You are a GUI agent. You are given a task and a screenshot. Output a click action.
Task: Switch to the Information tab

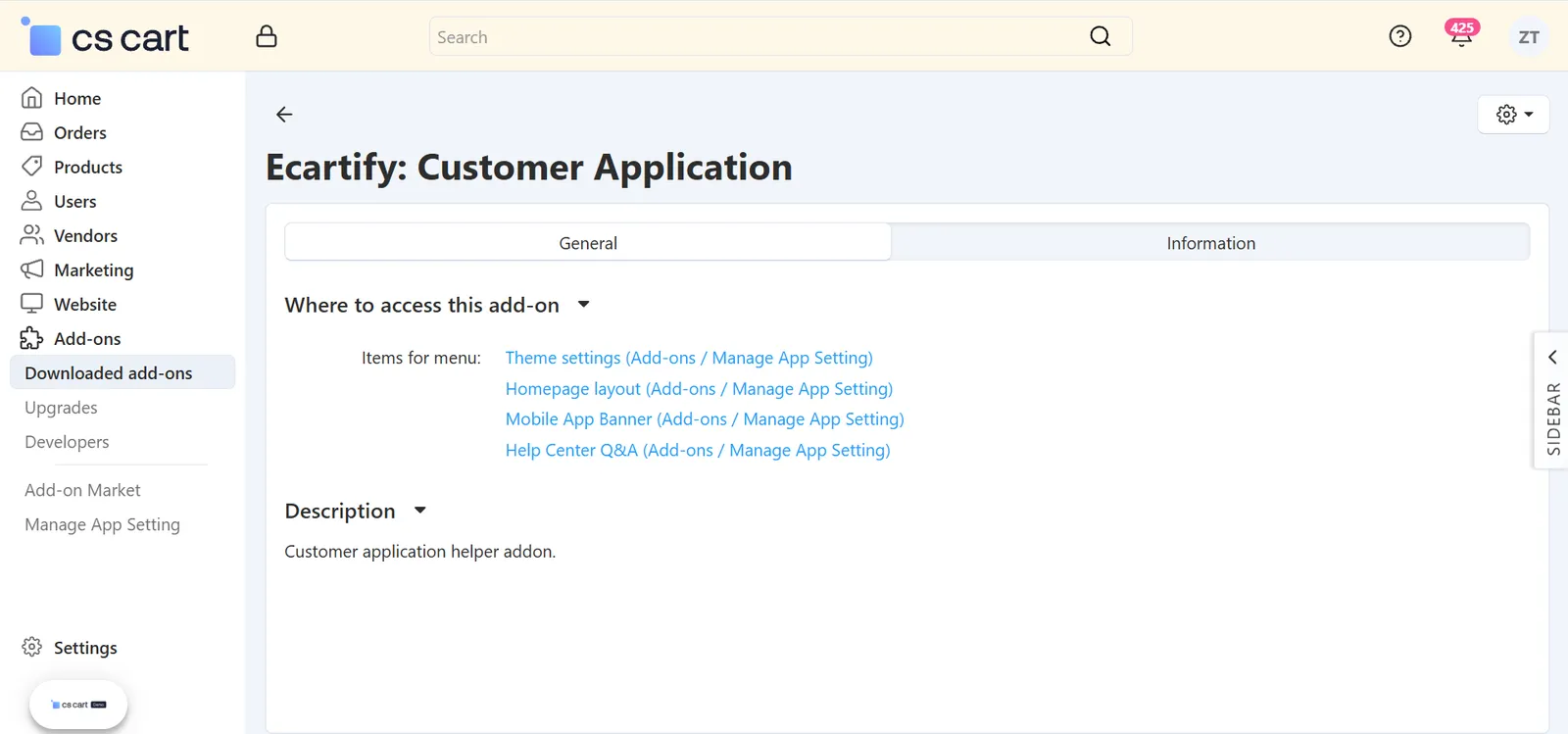tap(1210, 243)
